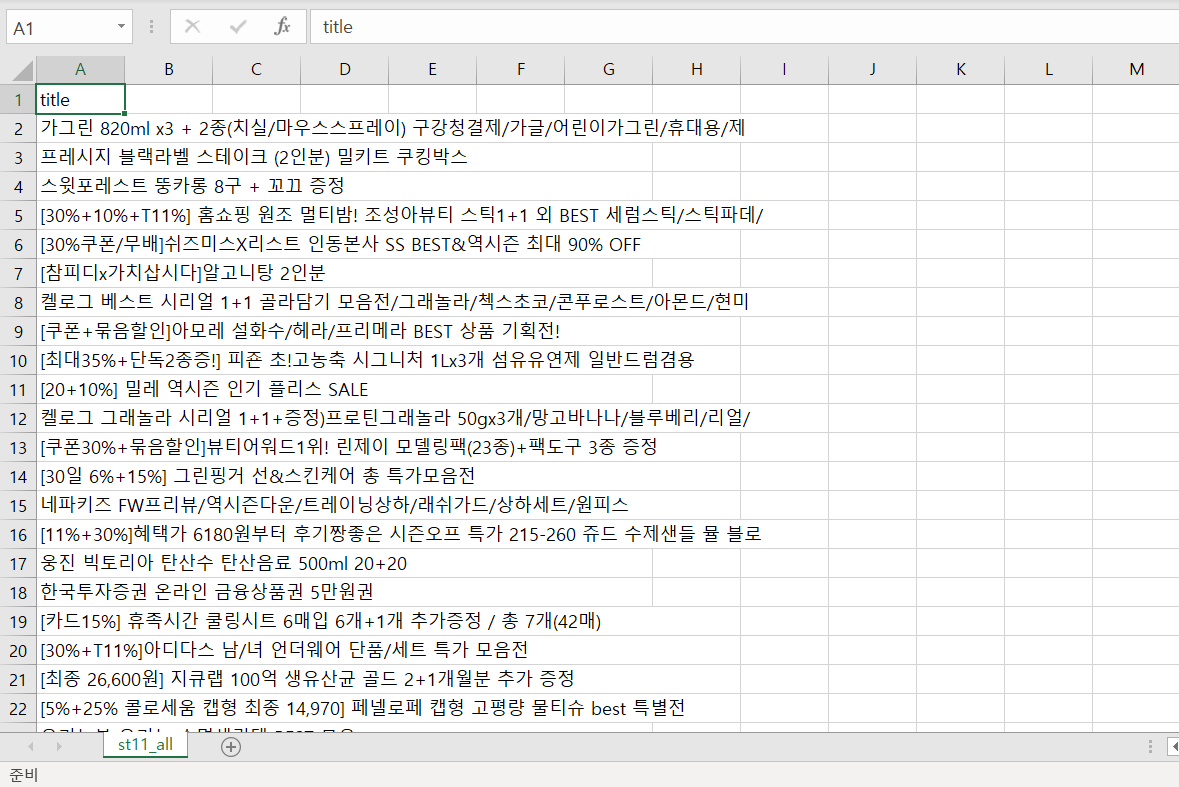
Task: Select the st11_all sheet tab
Action: [x=145, y=745]
